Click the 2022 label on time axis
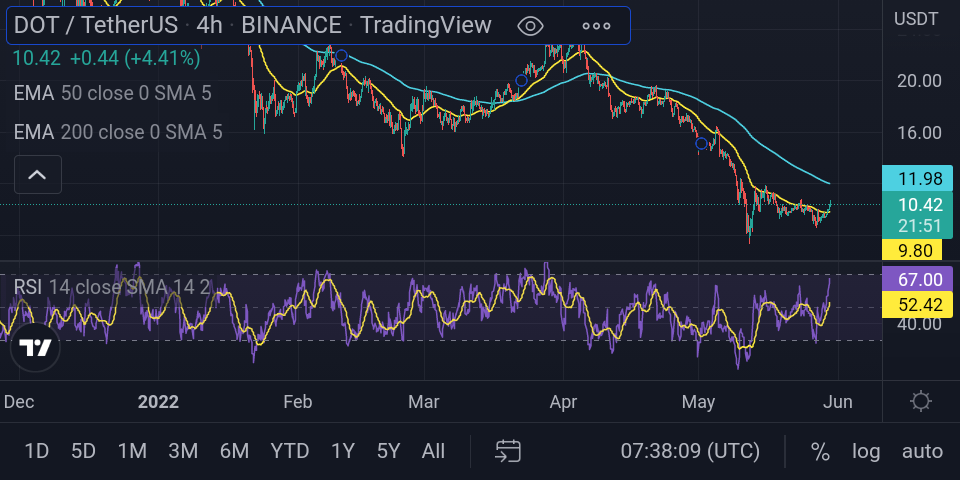 [x=158, y=402]
